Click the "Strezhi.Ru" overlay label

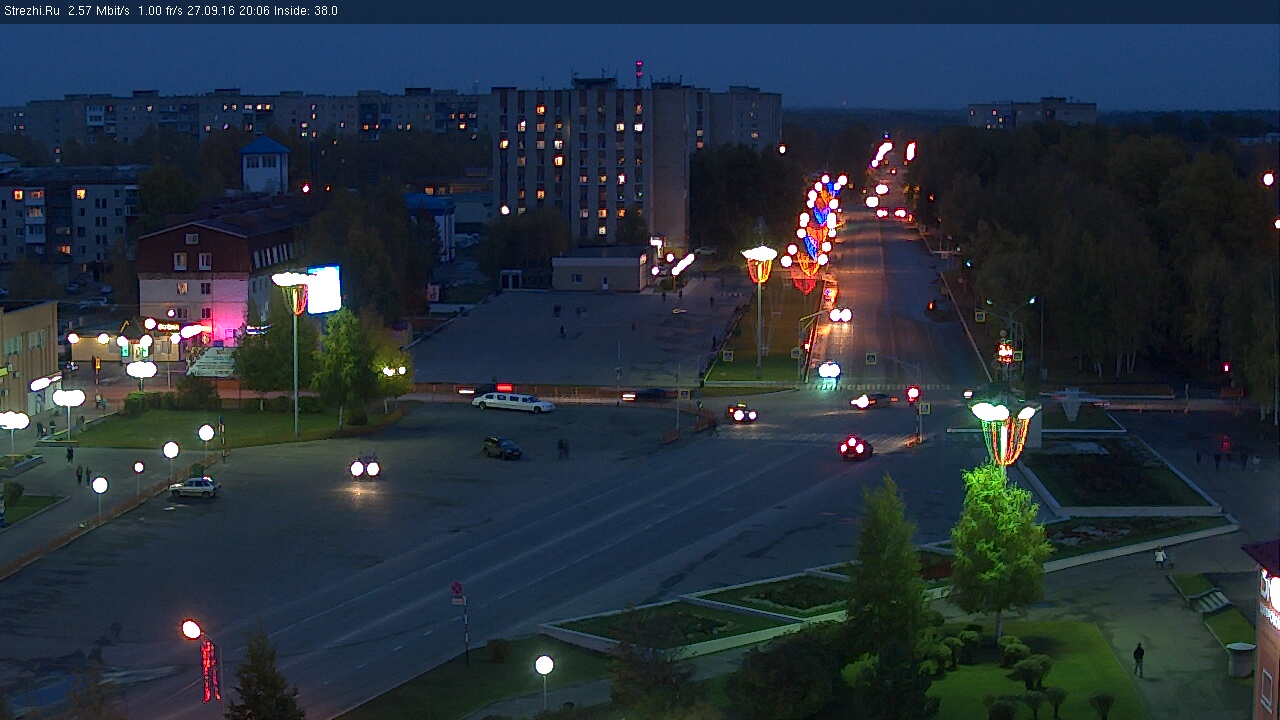[32, 11]
